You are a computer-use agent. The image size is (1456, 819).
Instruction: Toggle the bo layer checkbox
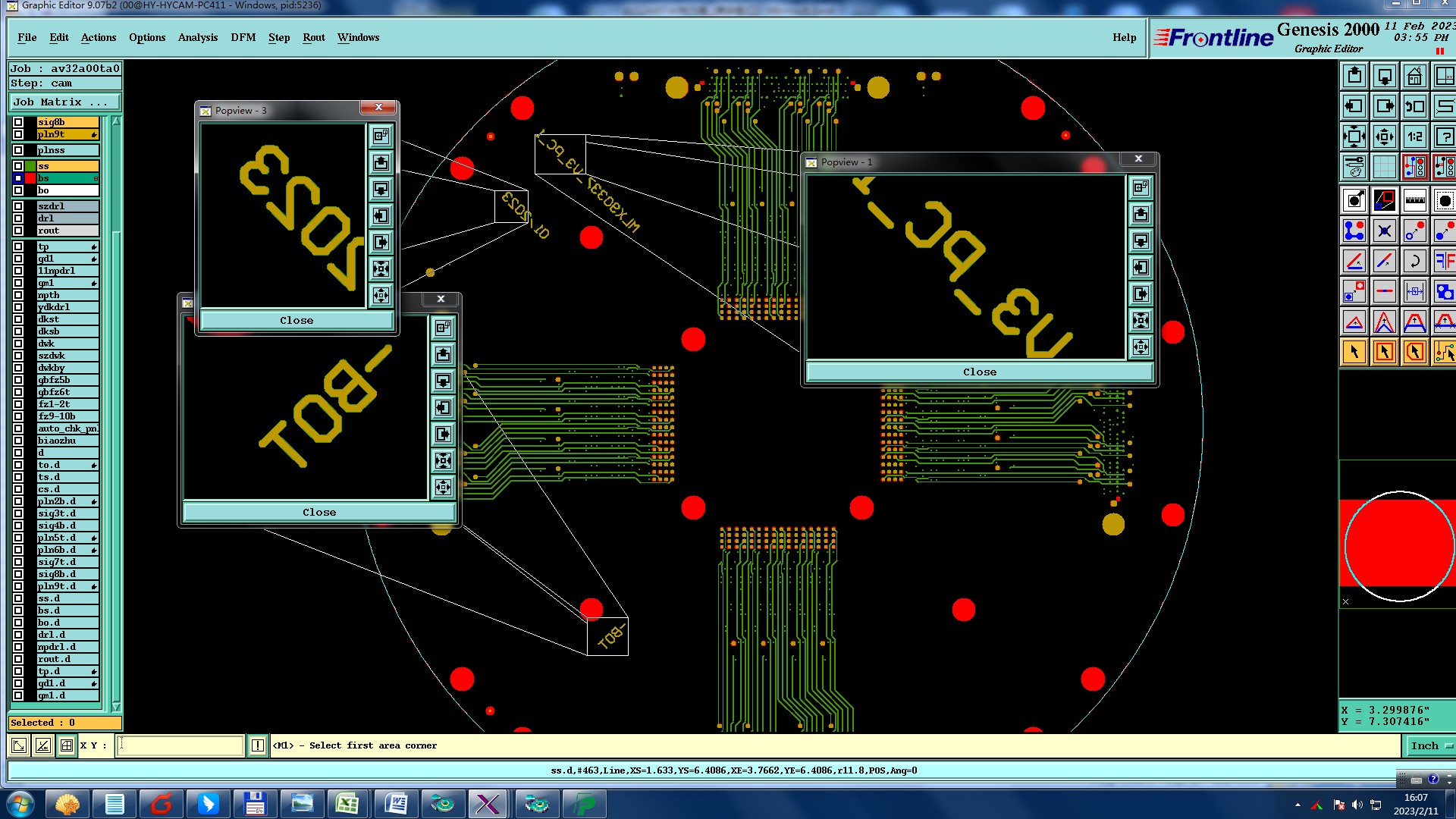click(18, 190)
